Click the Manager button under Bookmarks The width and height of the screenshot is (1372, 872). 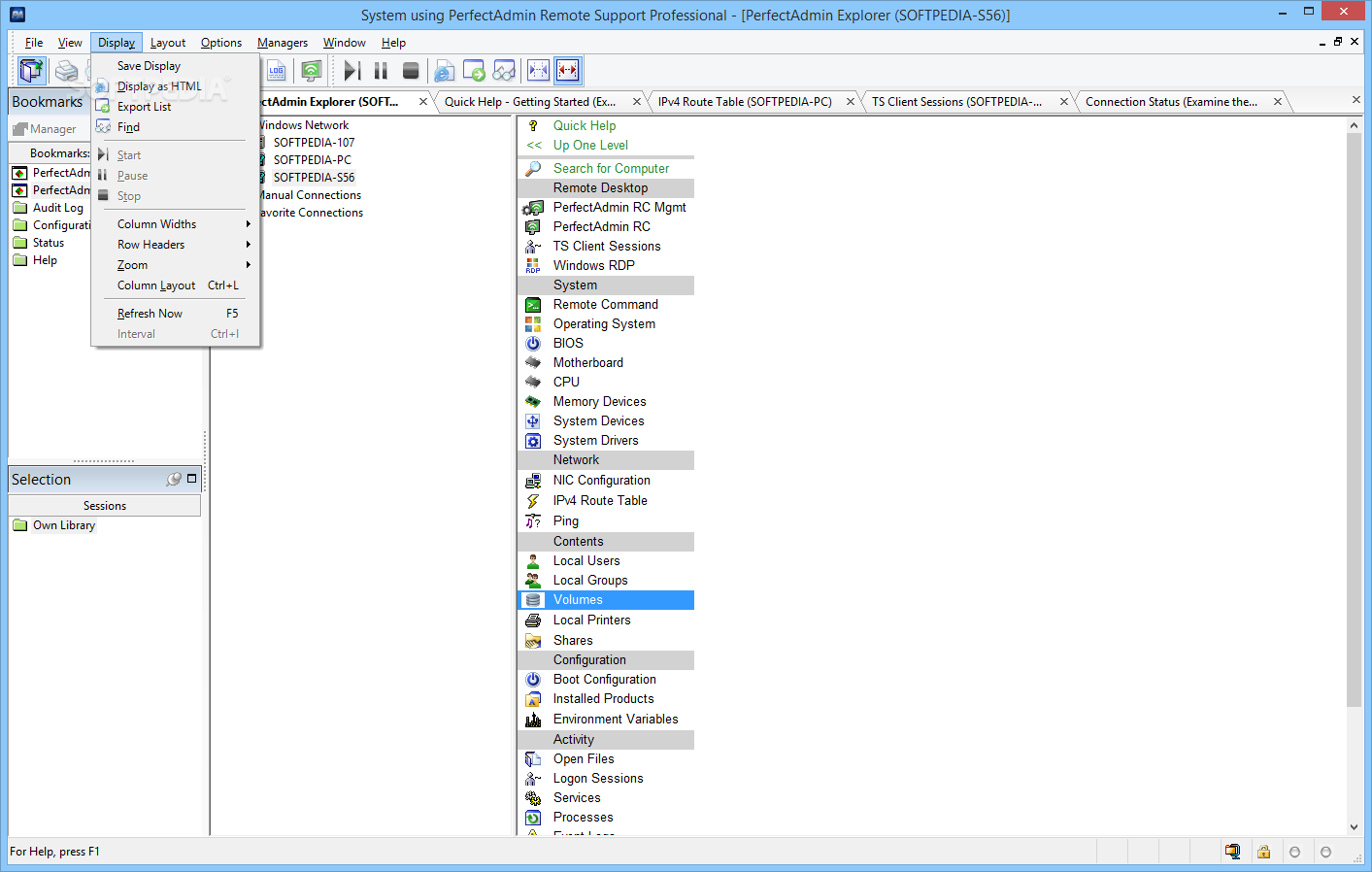coord(45,129)
